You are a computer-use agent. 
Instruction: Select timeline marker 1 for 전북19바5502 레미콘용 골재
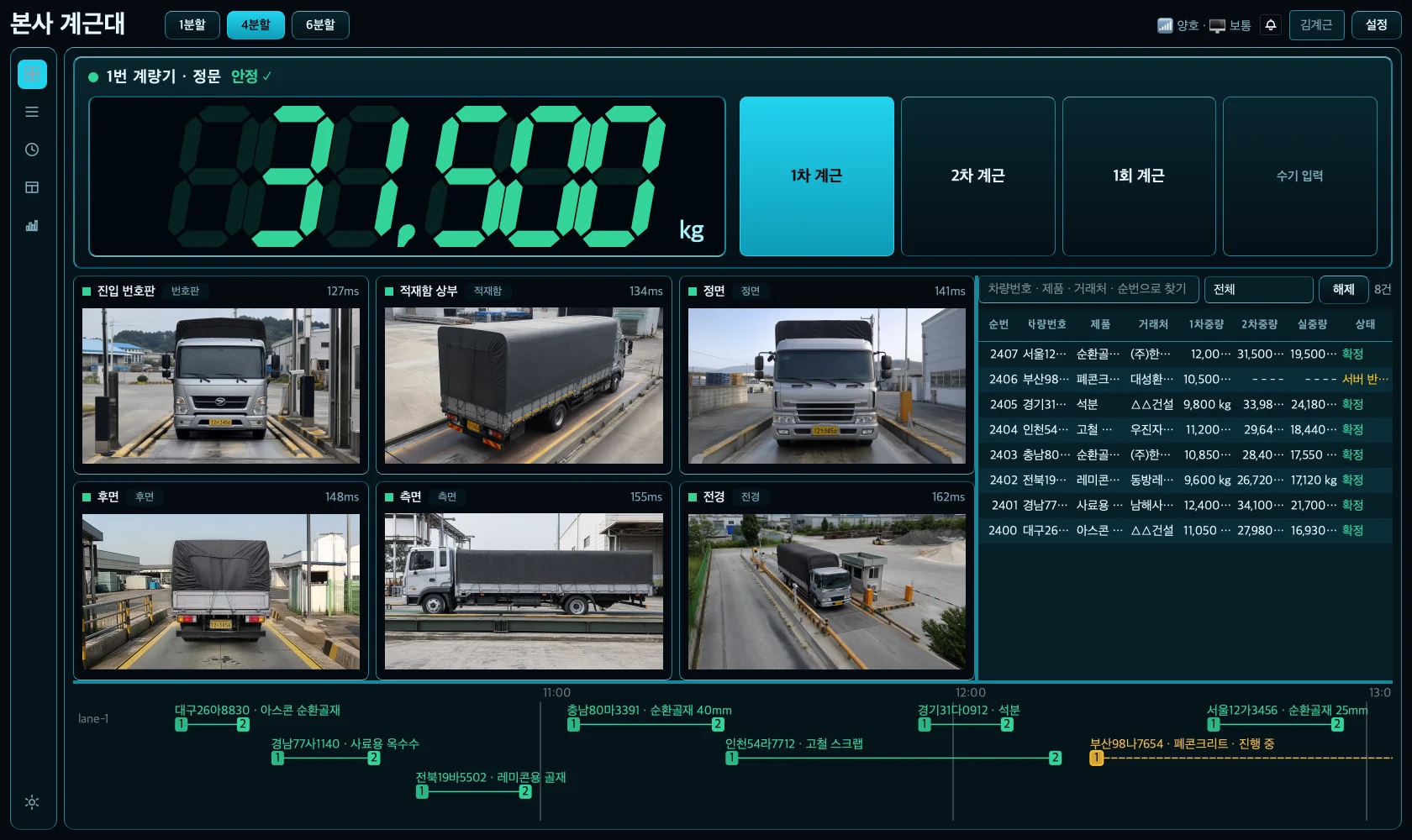[422, 791]
